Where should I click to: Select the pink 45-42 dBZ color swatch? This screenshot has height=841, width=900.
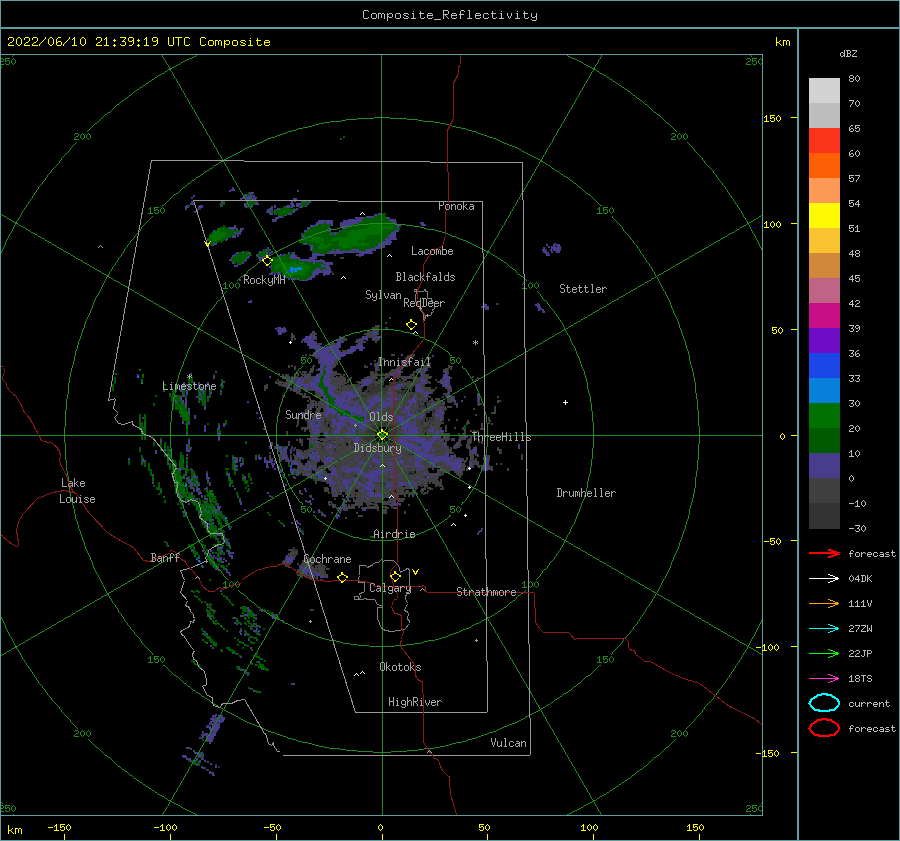tap(824, 290)
